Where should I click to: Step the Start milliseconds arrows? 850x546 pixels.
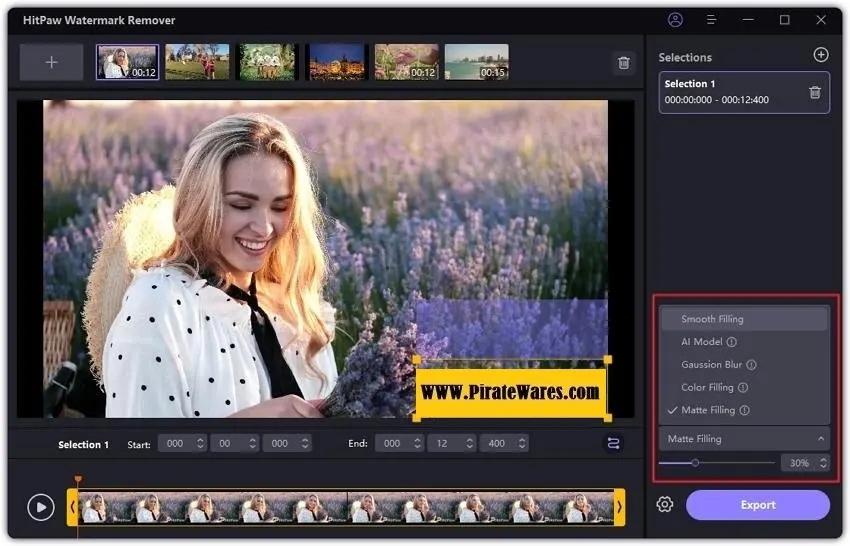point(305,444)
